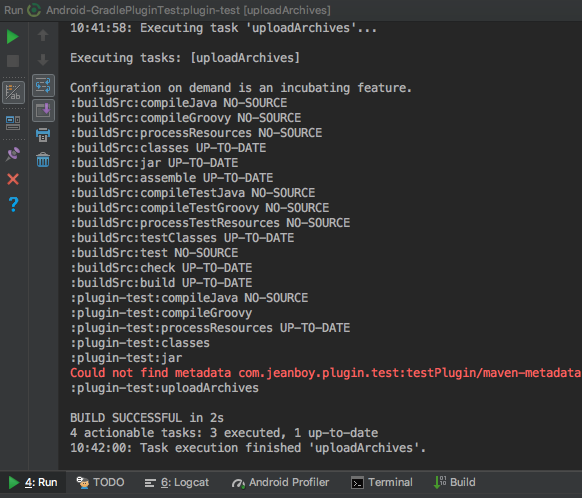Click the Restore Layout icon in left toolbar
Image resolution: width=582 pixels, height=498 pixels.
coord(13,123)
